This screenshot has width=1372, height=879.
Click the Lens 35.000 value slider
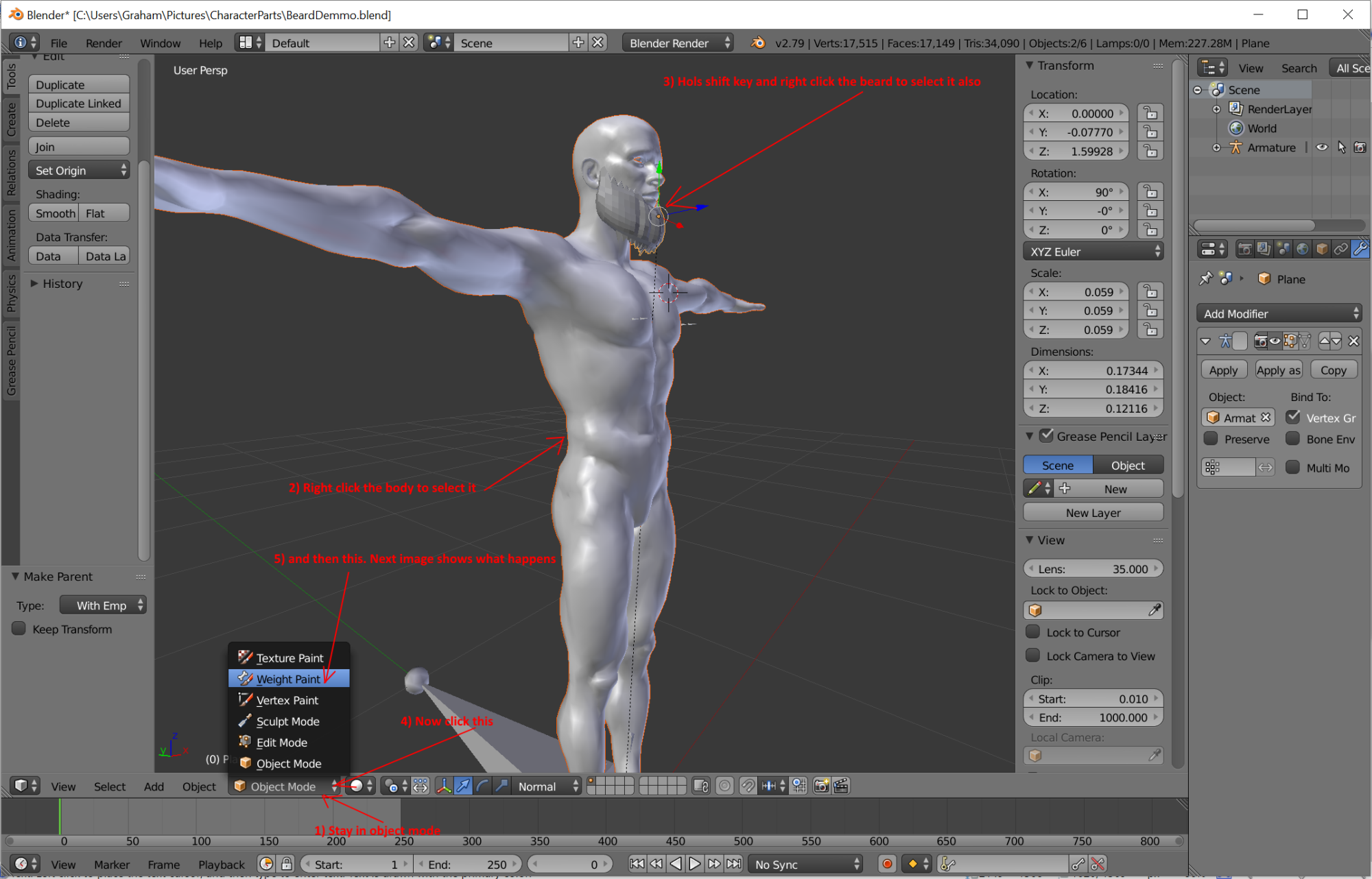[1093, 568]
